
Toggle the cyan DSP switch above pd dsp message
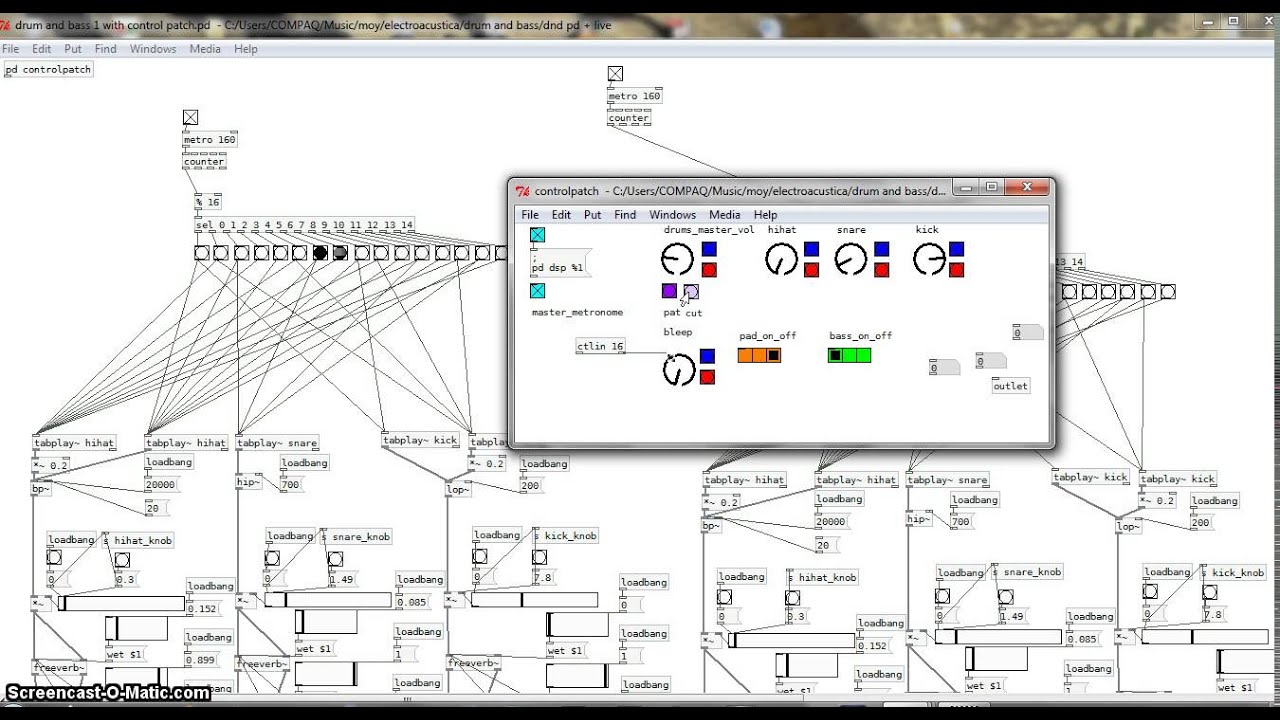click(x=538, y=235)
